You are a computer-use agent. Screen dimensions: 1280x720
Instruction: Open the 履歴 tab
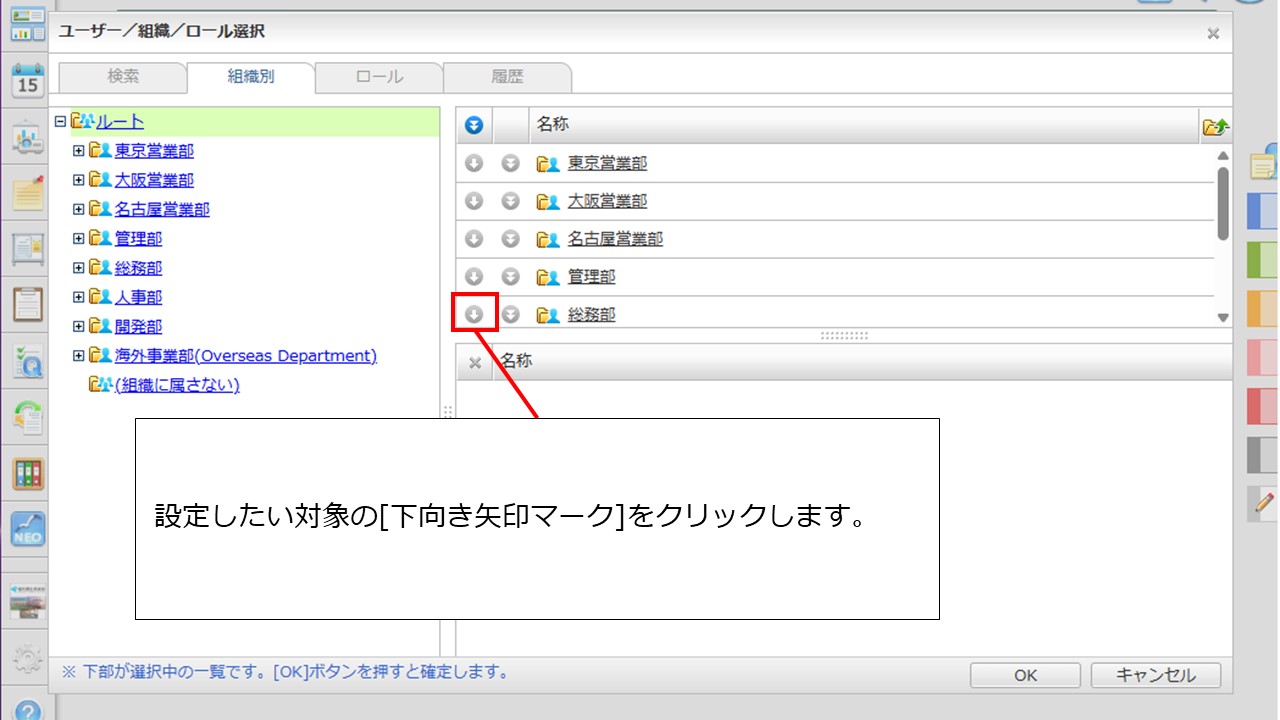click(x=507, y=77)
